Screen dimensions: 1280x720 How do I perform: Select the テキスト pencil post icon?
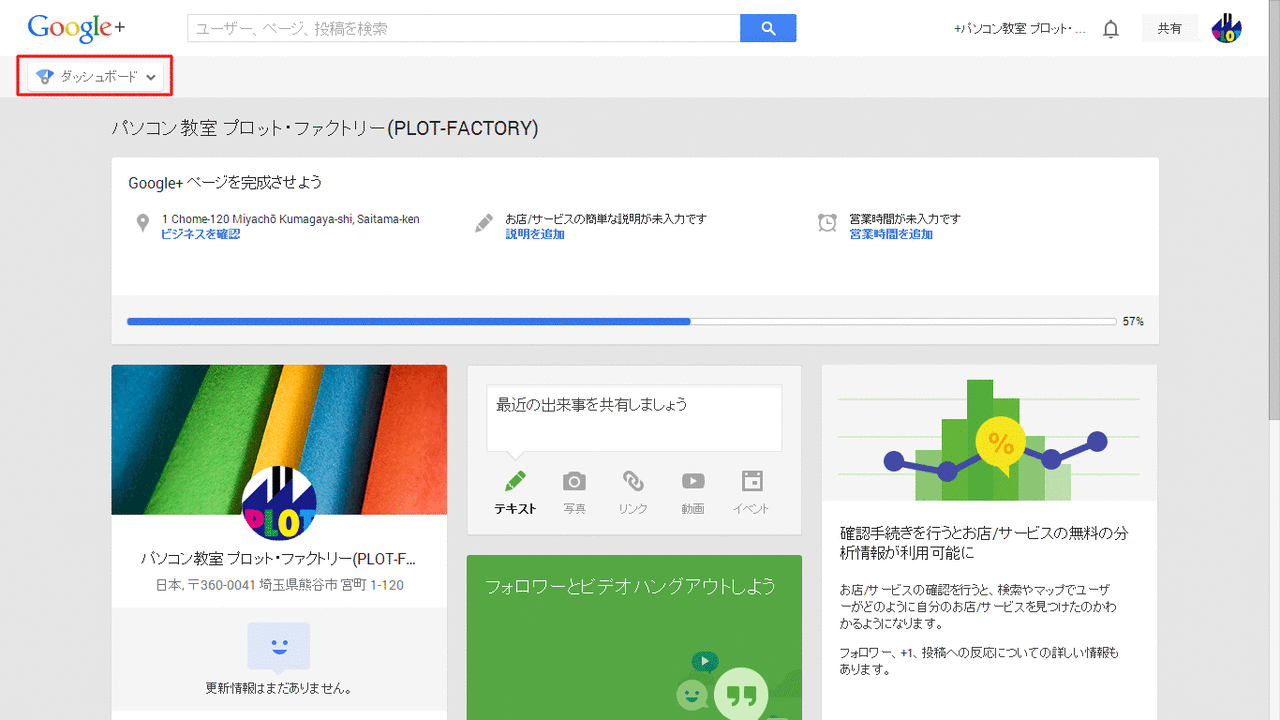(x=515, y=481)
